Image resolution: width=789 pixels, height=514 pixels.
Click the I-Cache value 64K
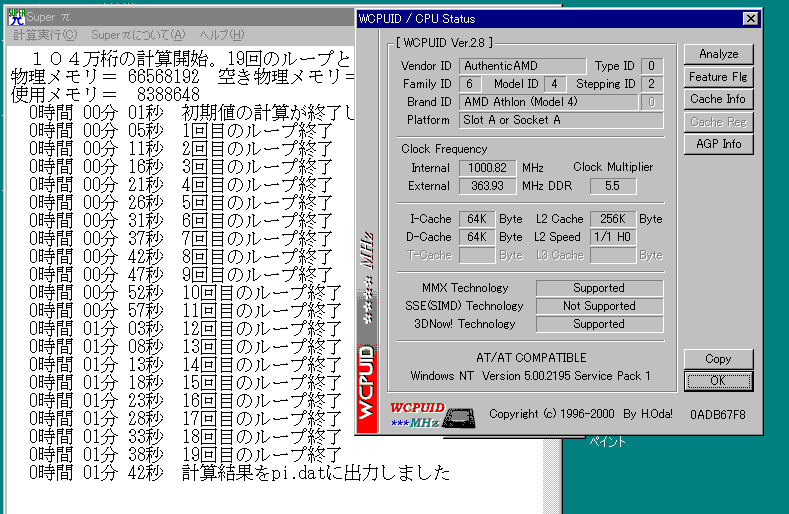[477, 219]
